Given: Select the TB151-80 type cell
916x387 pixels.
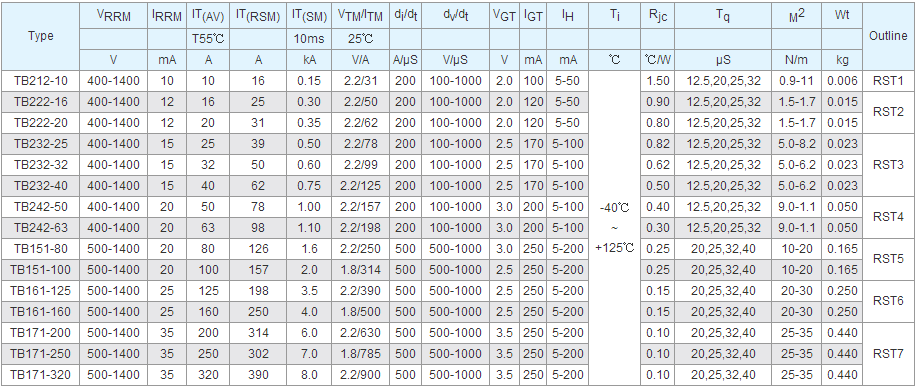Looking at the screenshot, I should pyautogui.click(x=40, y=249).
